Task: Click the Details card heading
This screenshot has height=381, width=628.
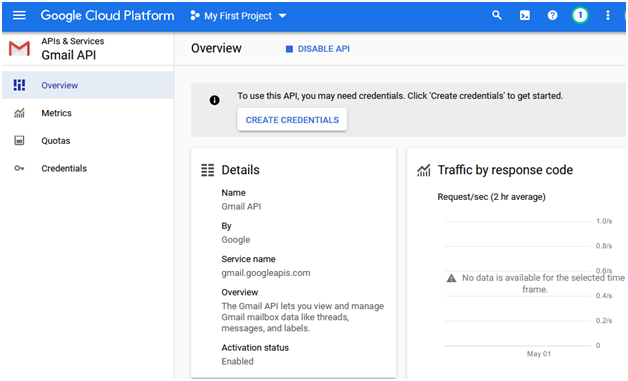Action: [240, 170]
